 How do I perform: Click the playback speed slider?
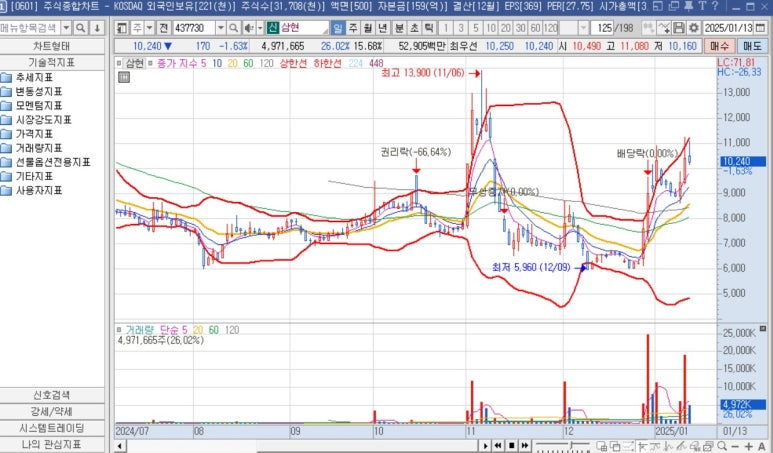click(x=562, y=446)
